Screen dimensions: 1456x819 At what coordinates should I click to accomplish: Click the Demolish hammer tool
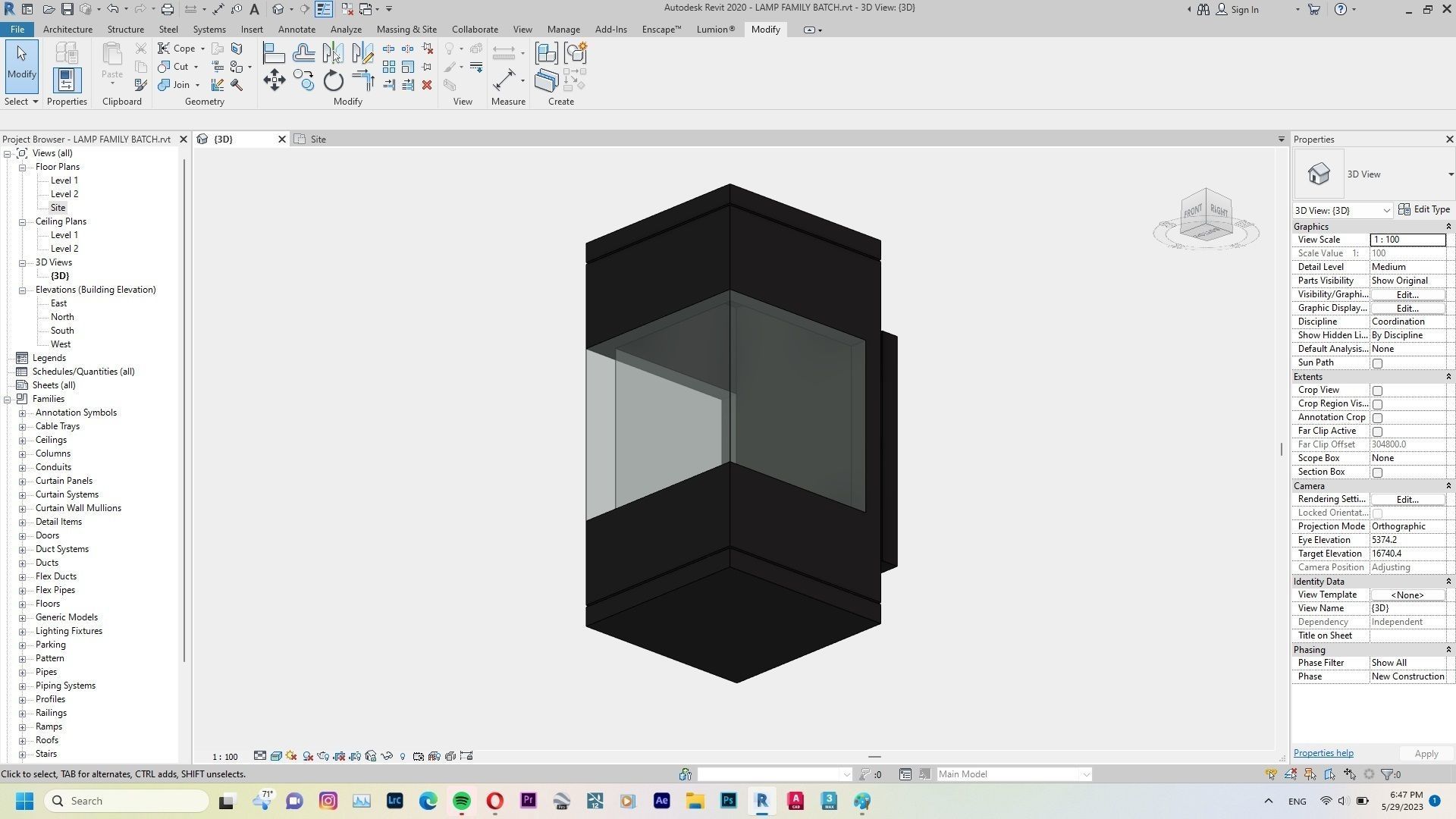(x=237, y=85)
